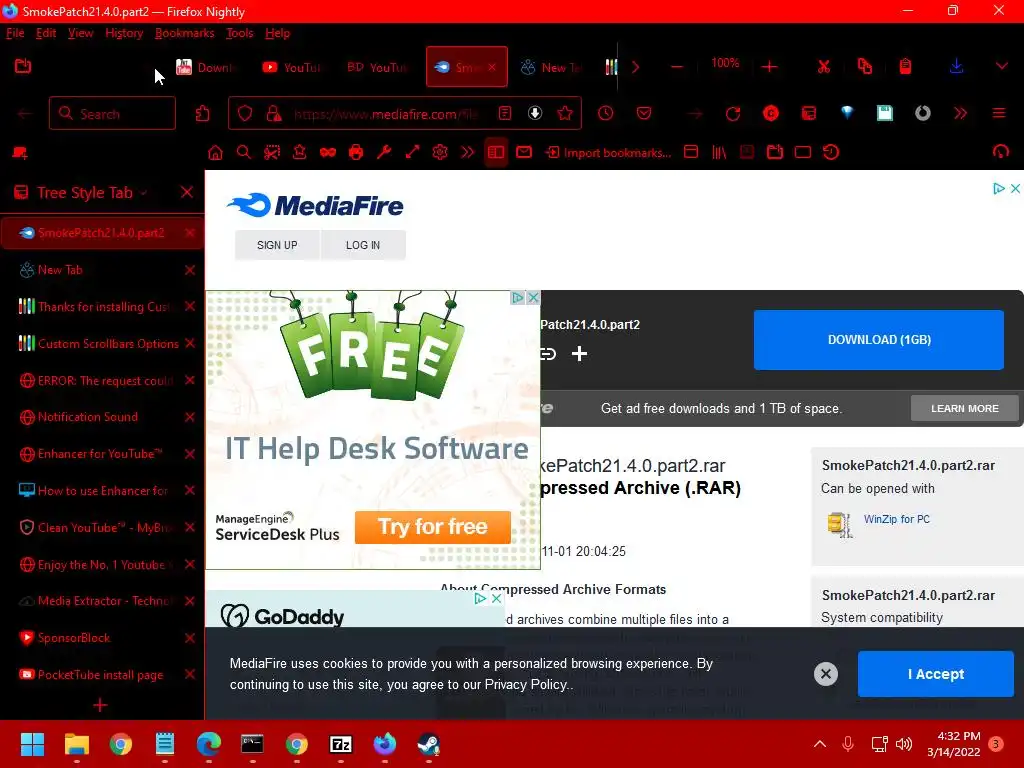The width and height of the screenshot is (1024, 768).
Task: Switch to the New Tab tab in tab bar
Action: point(552,67)
